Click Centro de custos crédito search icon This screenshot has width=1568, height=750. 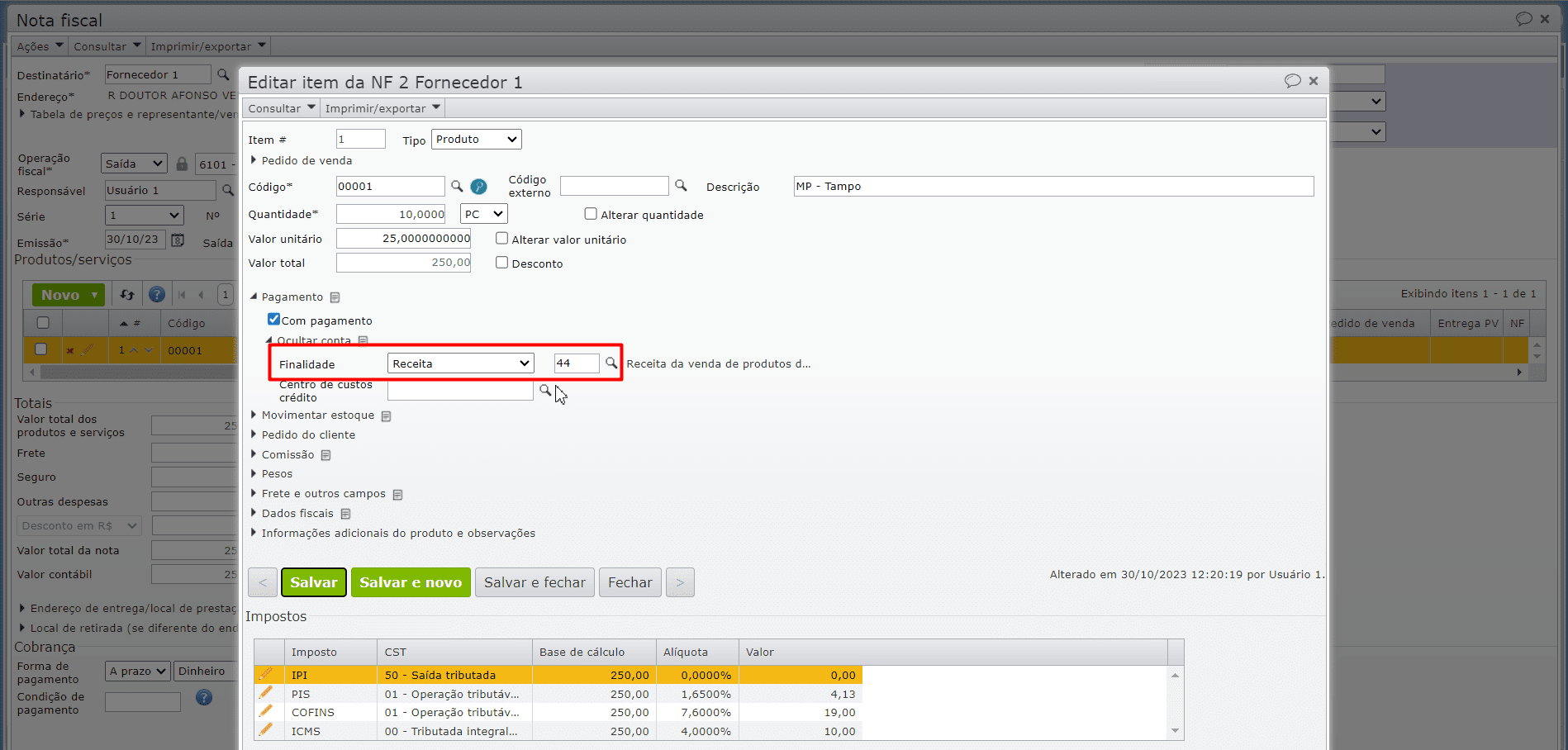pyautogui.click(x=545, y=390)
